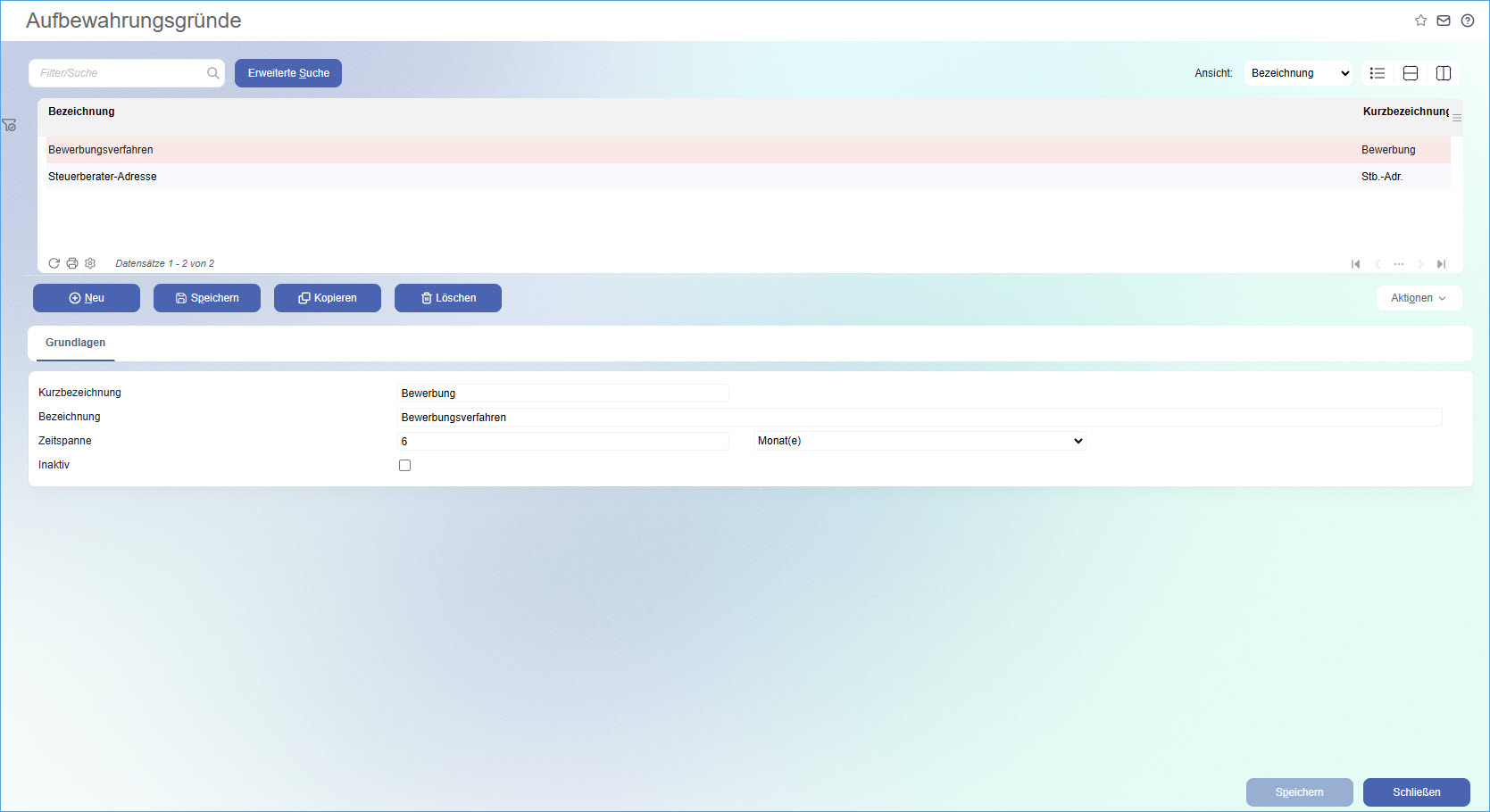The image size is (1490, 812).
Task: Click the Stb.-Adr. cell
Action: coord(1382,177)
